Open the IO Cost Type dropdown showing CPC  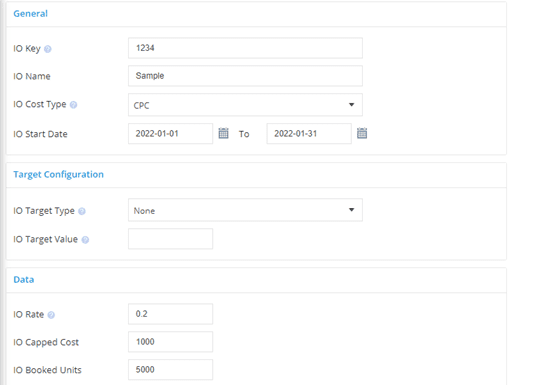[245, 104]
